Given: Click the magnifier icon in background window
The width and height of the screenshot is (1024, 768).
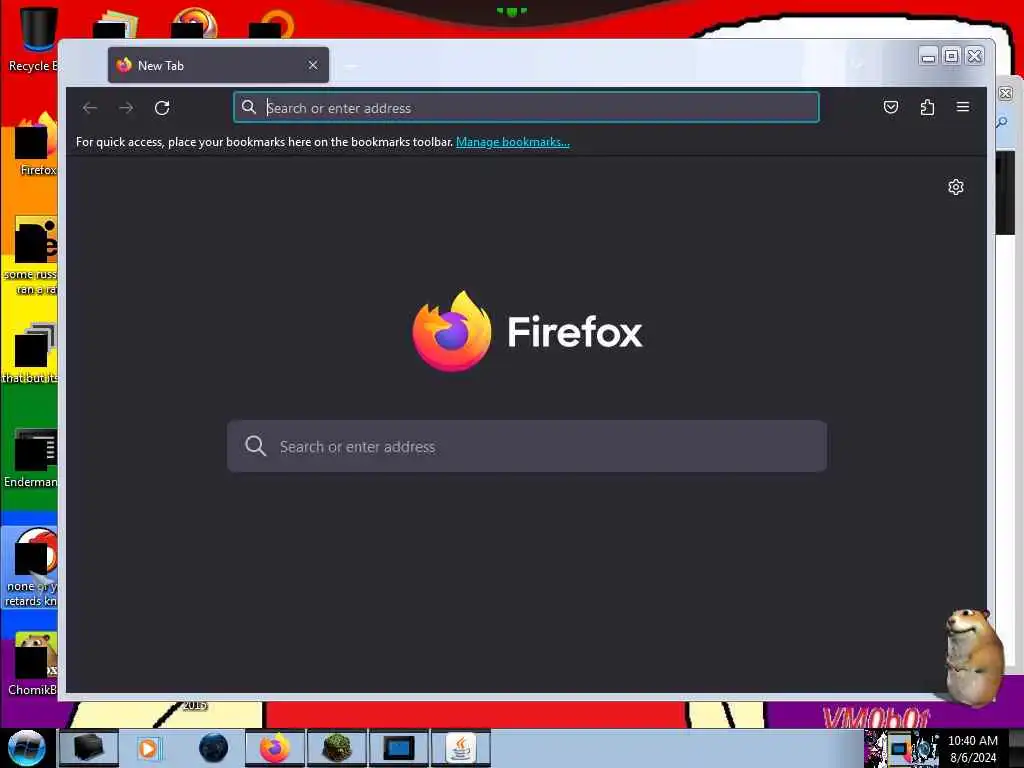Looking at the screenshot, I should coord(1002,123).
